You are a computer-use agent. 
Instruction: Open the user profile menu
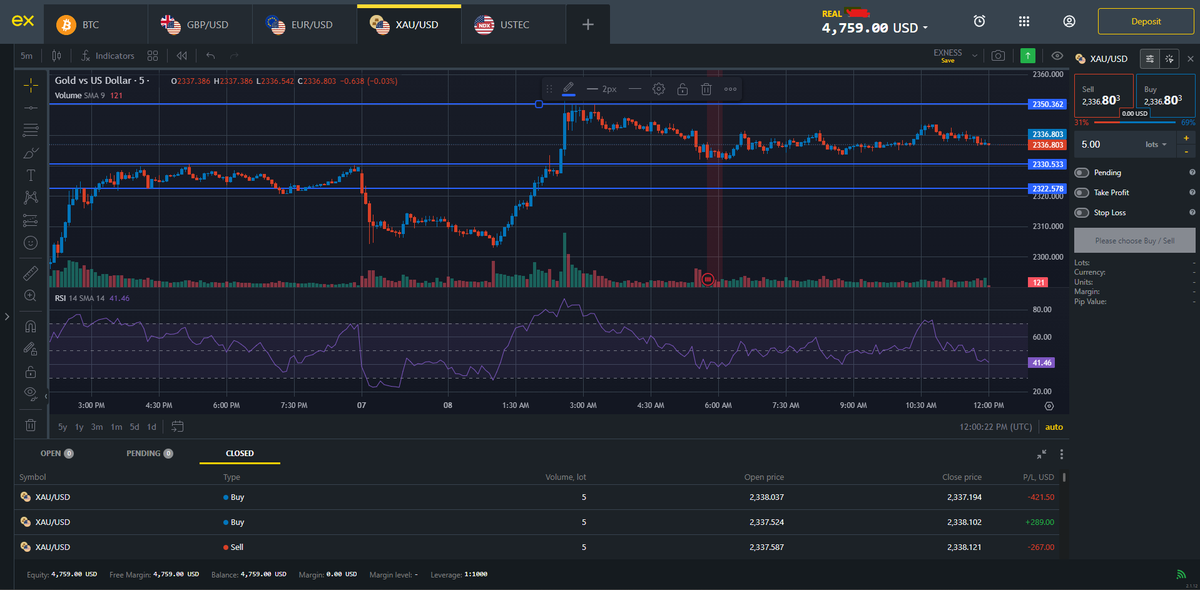click(1069, 21)
